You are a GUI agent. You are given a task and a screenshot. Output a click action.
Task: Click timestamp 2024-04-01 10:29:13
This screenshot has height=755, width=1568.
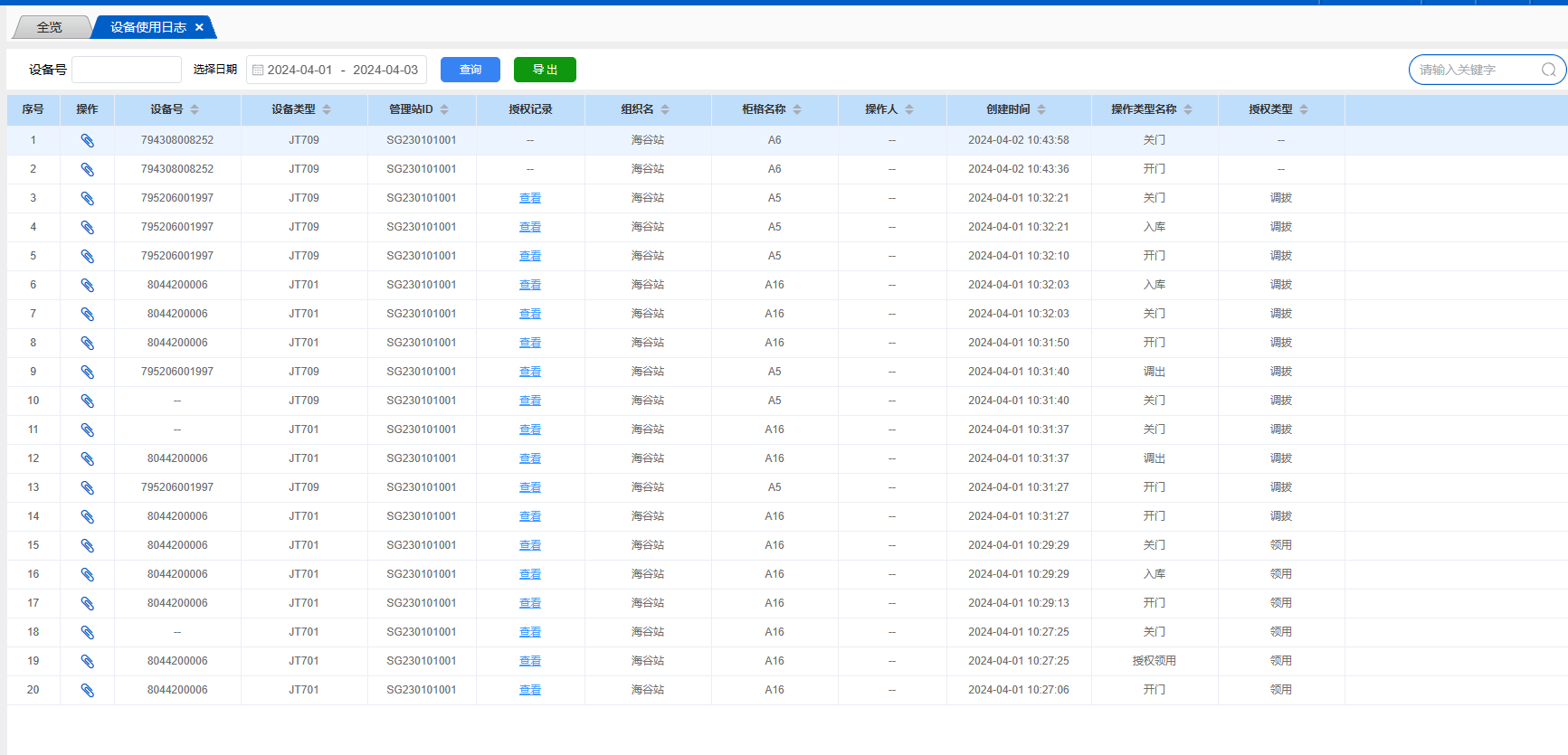[1019, 603]
